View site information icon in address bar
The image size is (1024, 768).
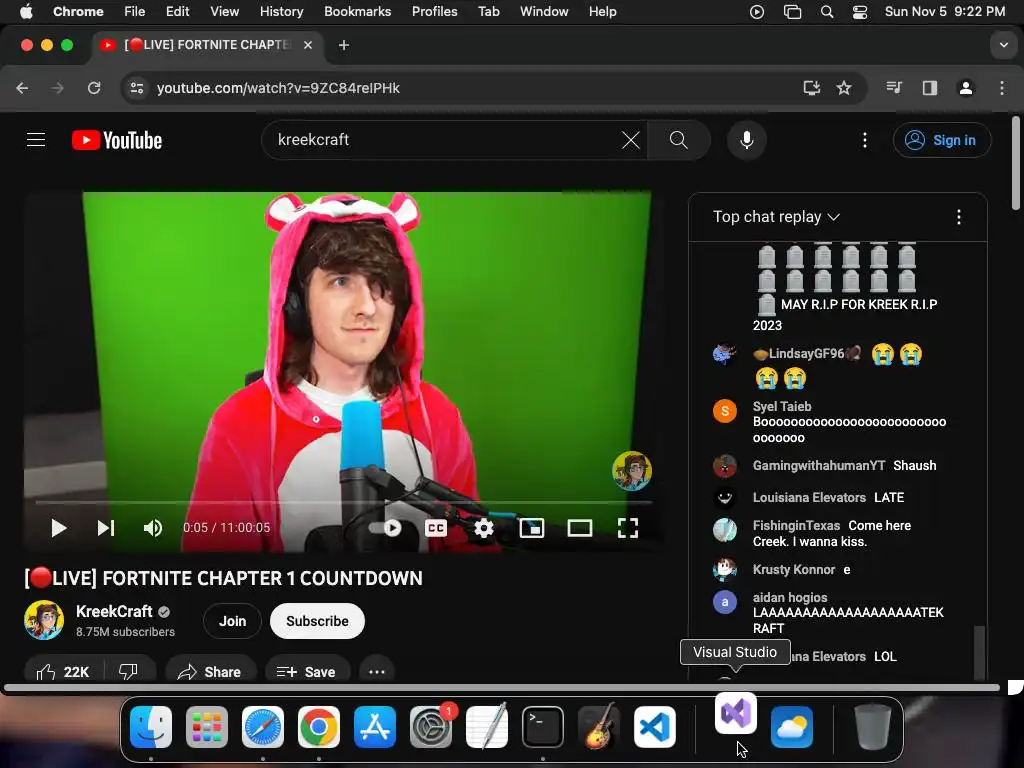tap(136, 88)
